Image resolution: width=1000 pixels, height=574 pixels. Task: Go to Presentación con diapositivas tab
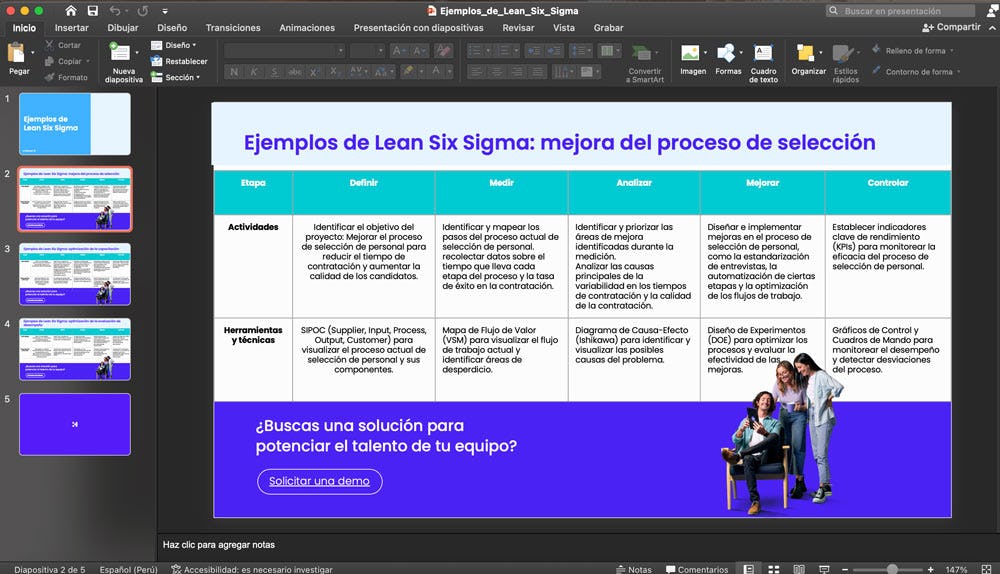coord(418,28)
